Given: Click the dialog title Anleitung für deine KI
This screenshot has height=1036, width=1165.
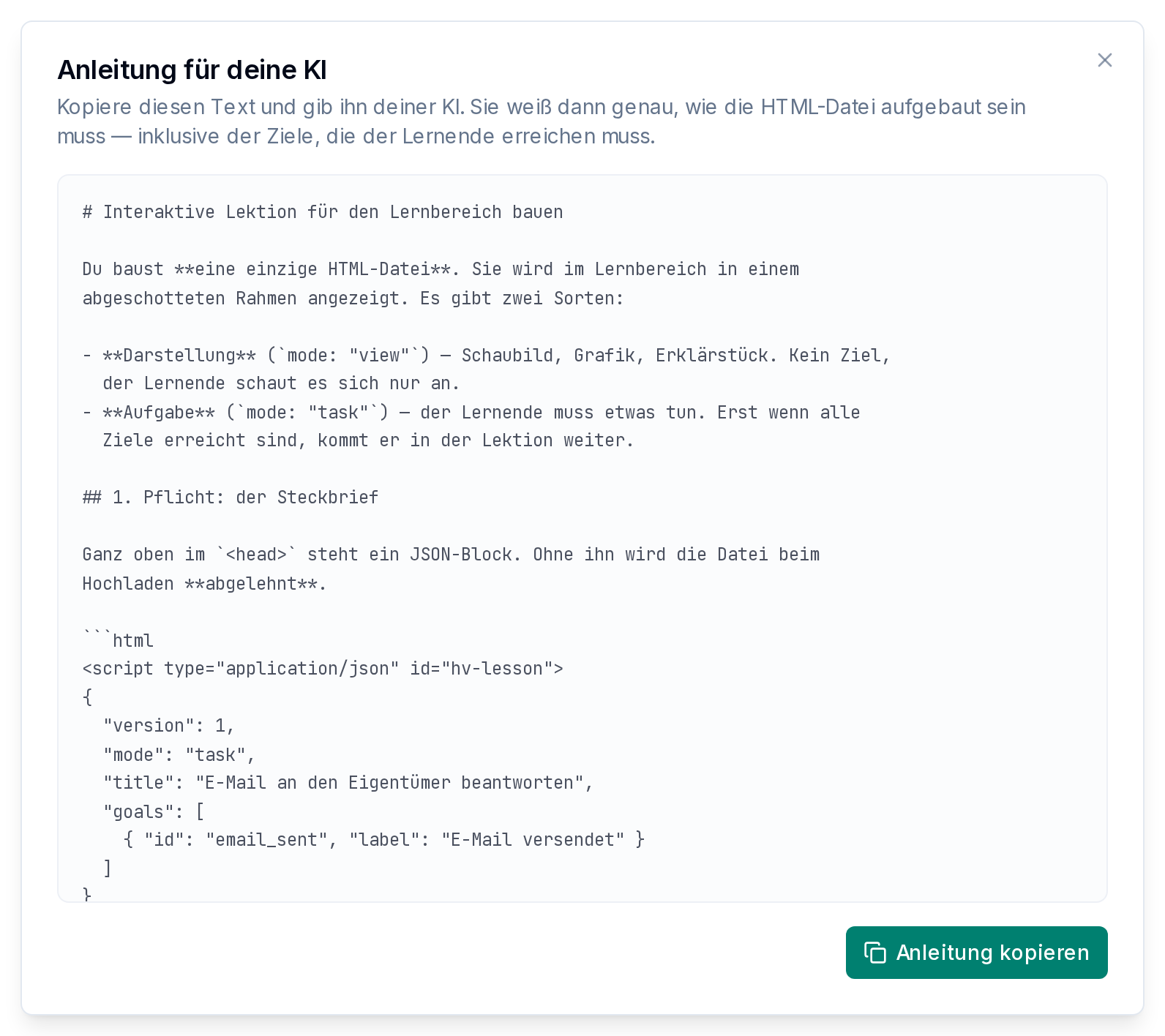Looking at the screenshot, I should click(x=192, y=70).
